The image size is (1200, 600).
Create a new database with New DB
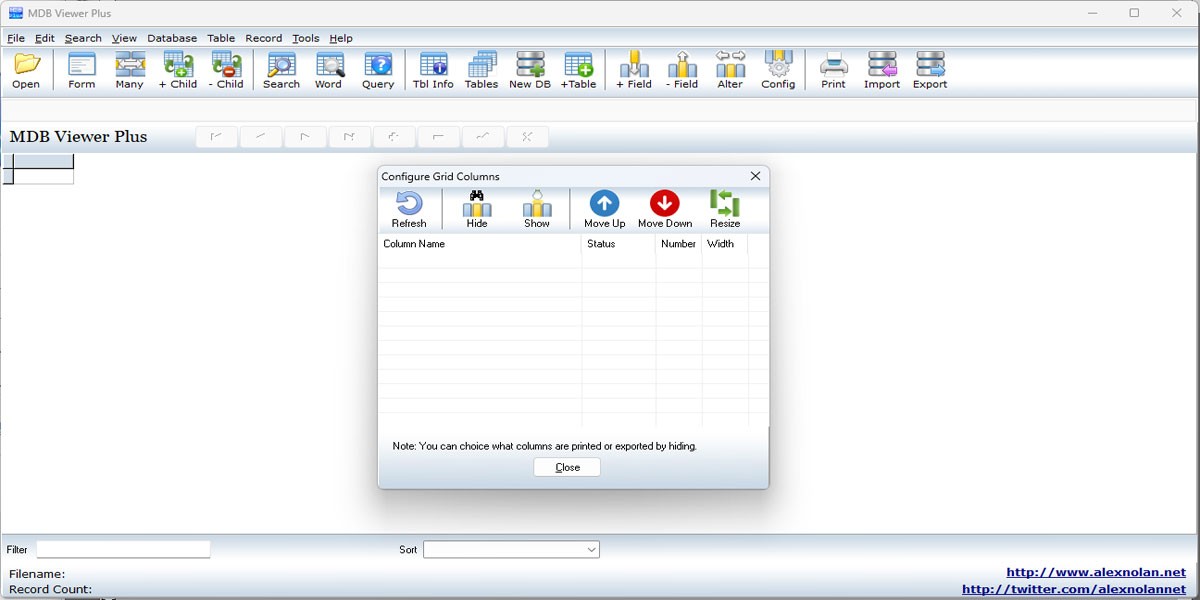click(530, 70)
